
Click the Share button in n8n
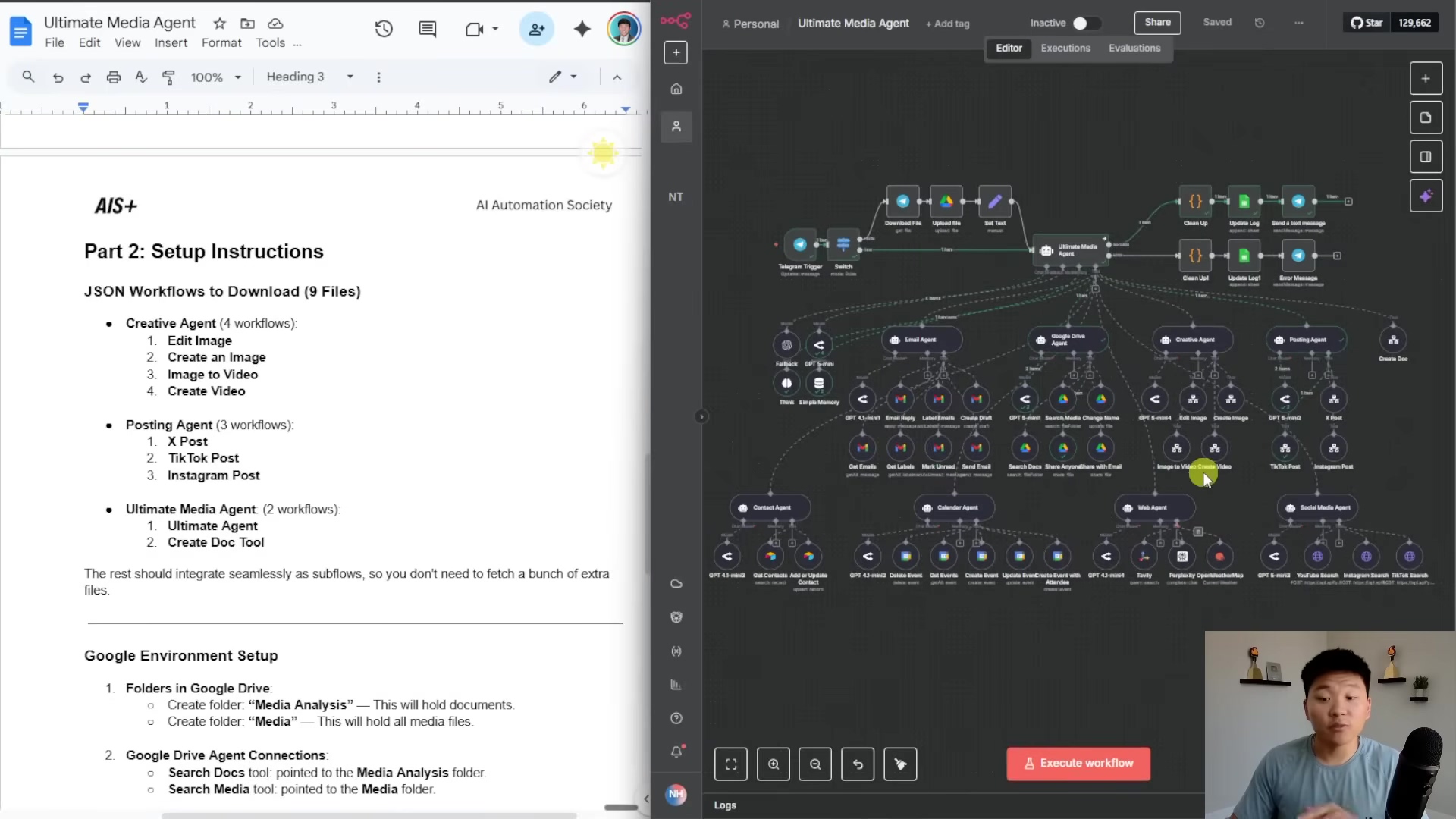[x=1156, y=23]
